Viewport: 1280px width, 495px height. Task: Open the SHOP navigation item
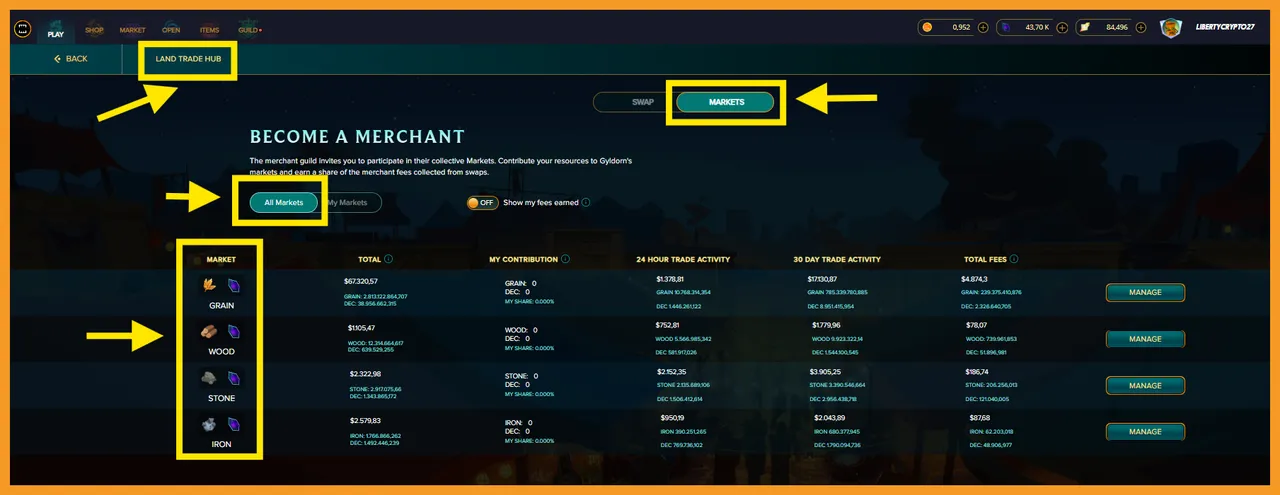click(94, 30)
